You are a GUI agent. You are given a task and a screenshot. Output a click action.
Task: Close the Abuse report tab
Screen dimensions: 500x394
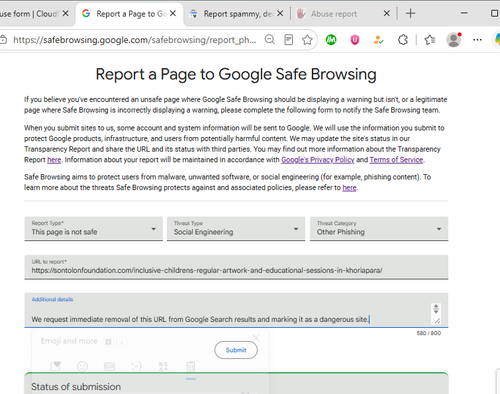click(387, 14)
